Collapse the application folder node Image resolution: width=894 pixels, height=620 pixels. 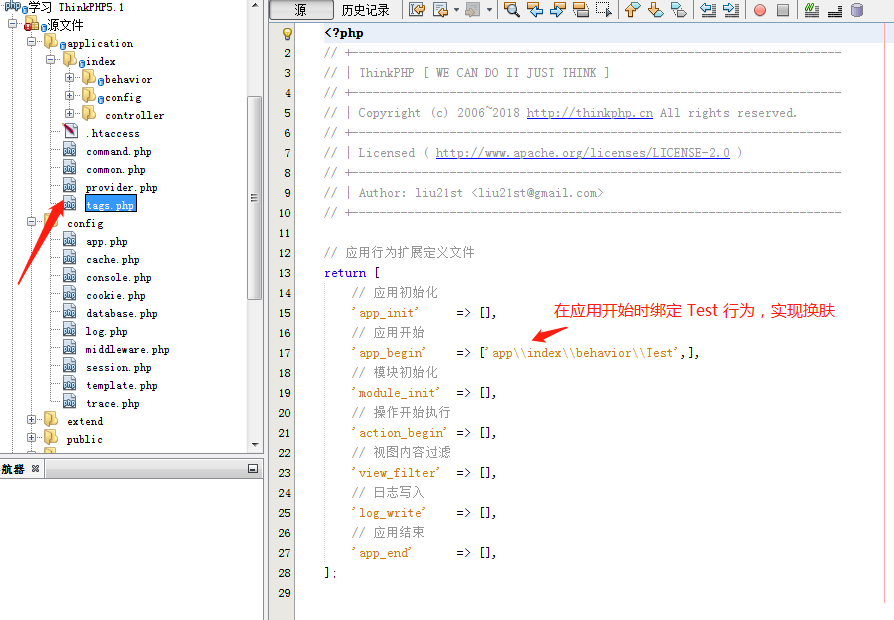pos(31,42)
